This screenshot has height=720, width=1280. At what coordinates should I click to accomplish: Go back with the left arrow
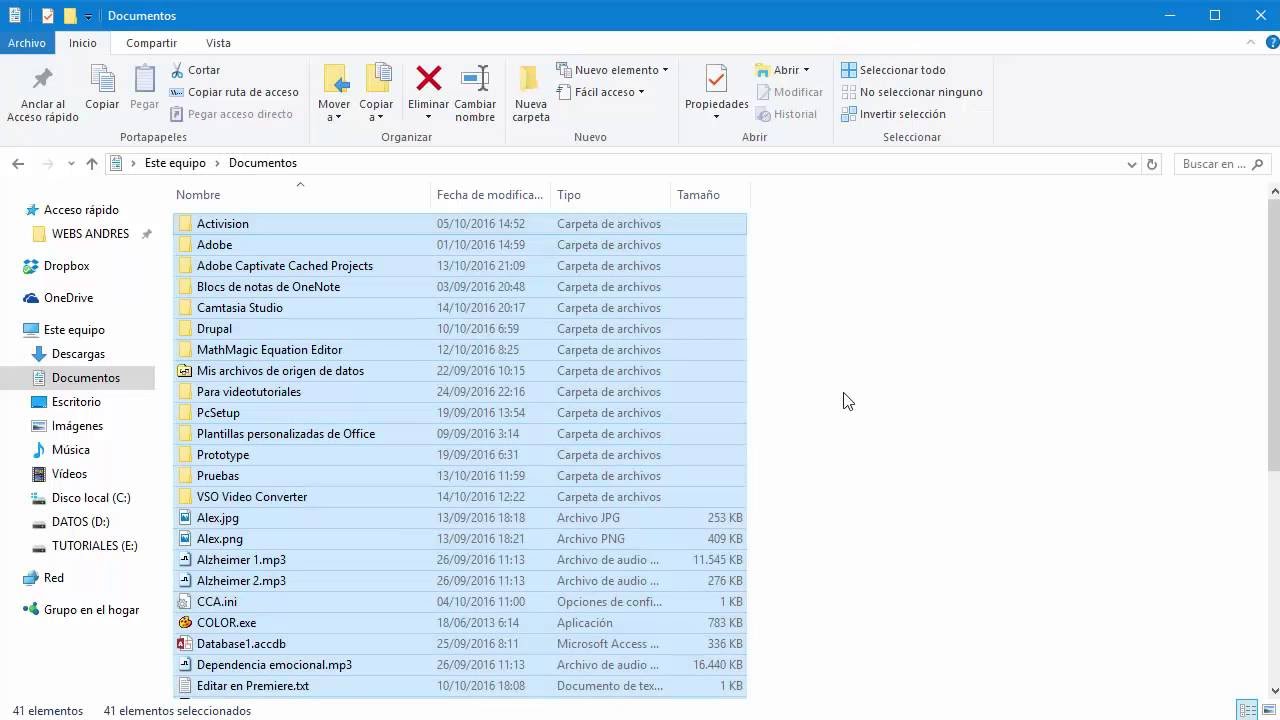18,164
